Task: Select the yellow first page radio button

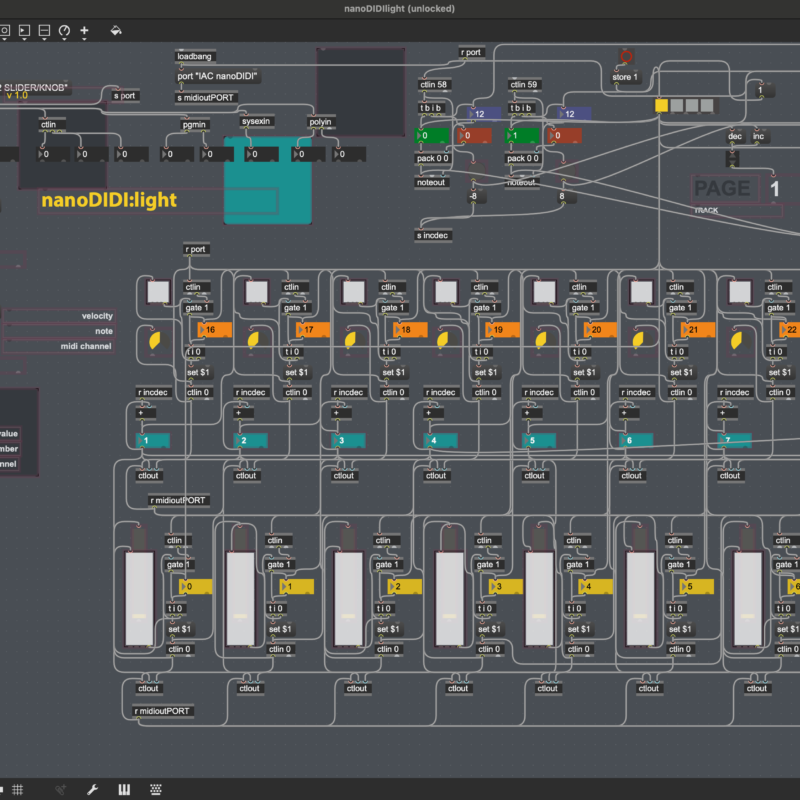Action: click(x=661, y=105)
